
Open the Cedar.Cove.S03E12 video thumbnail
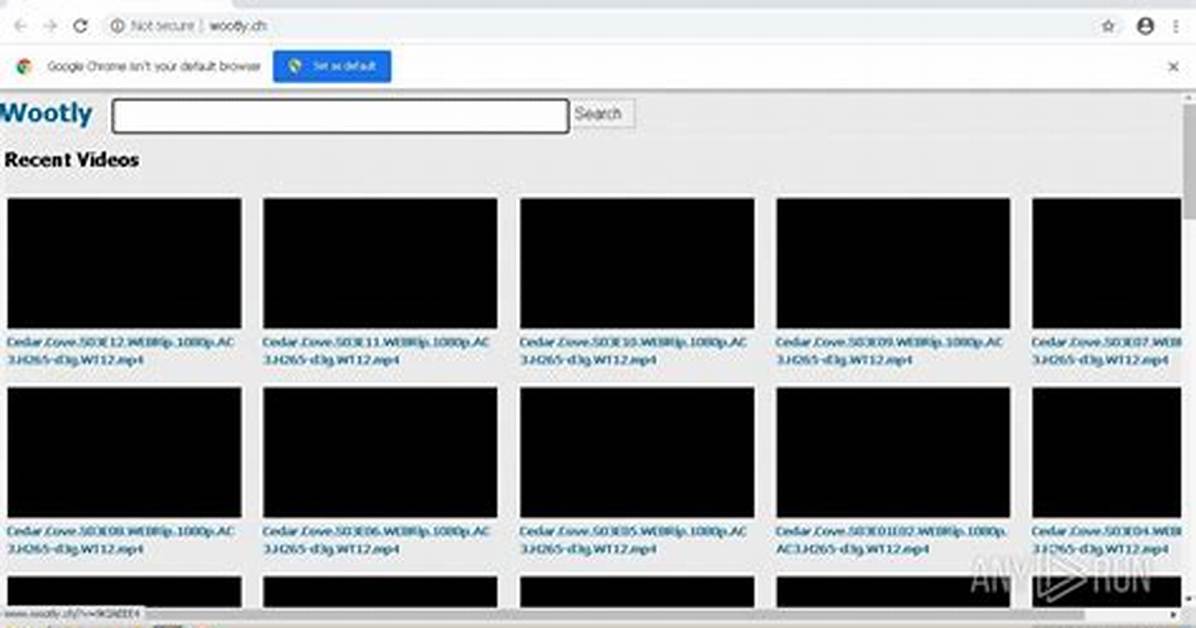[x=124, y=263]
